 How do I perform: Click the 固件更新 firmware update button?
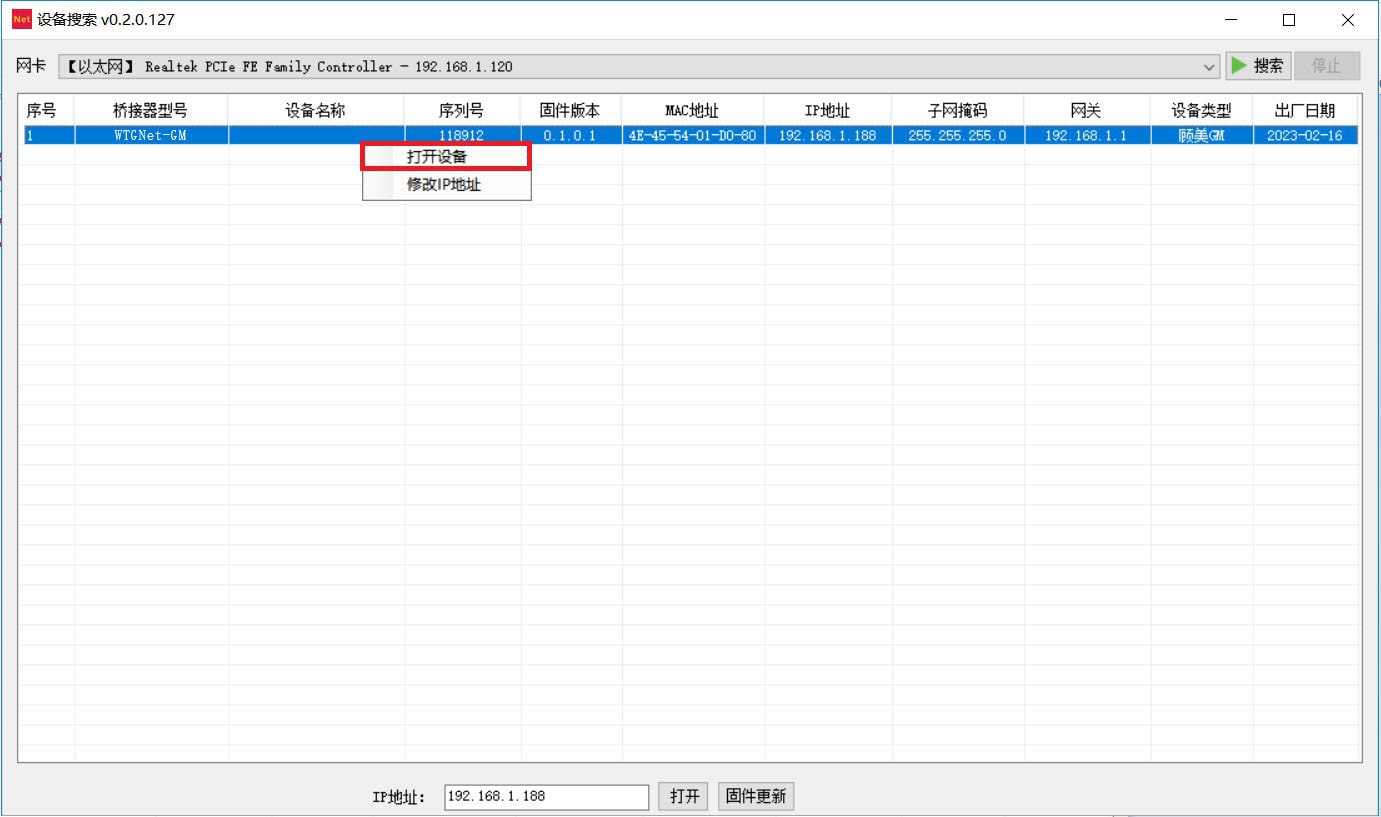click(756, 796)
